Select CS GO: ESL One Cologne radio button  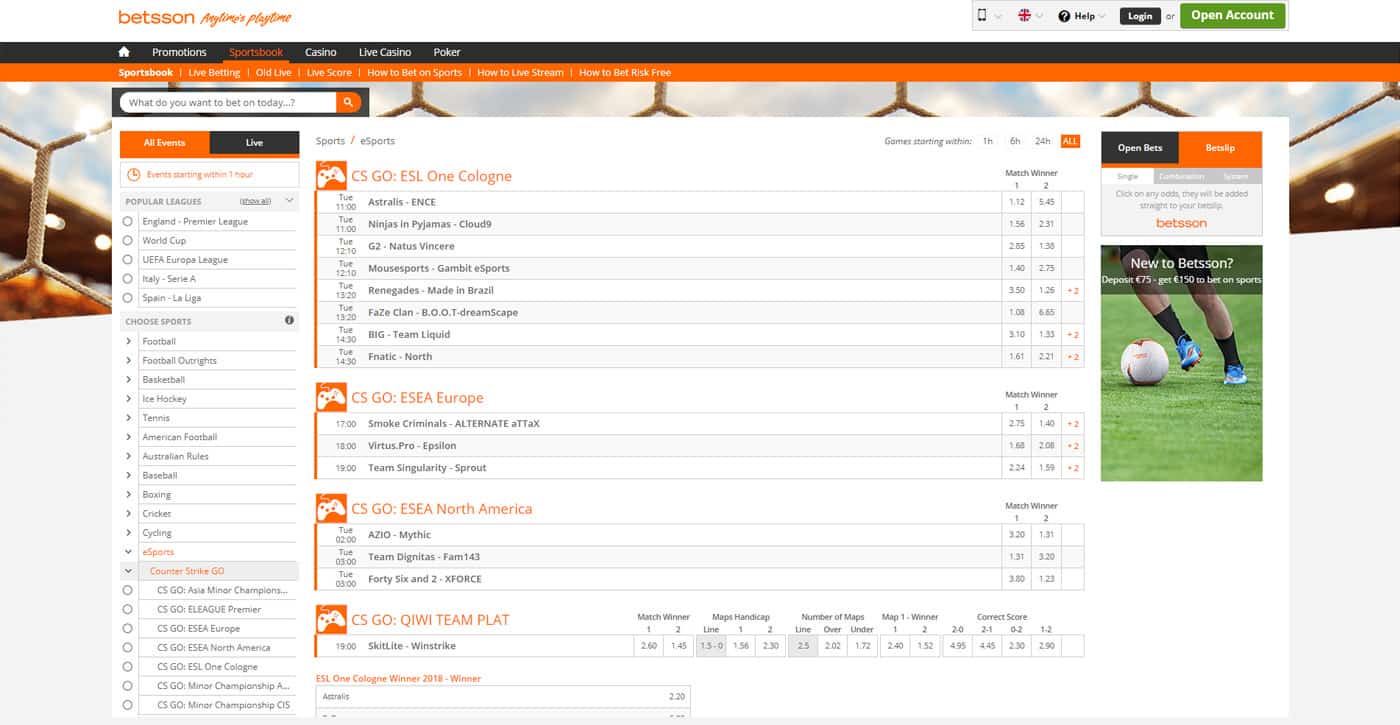click(127, 667)
